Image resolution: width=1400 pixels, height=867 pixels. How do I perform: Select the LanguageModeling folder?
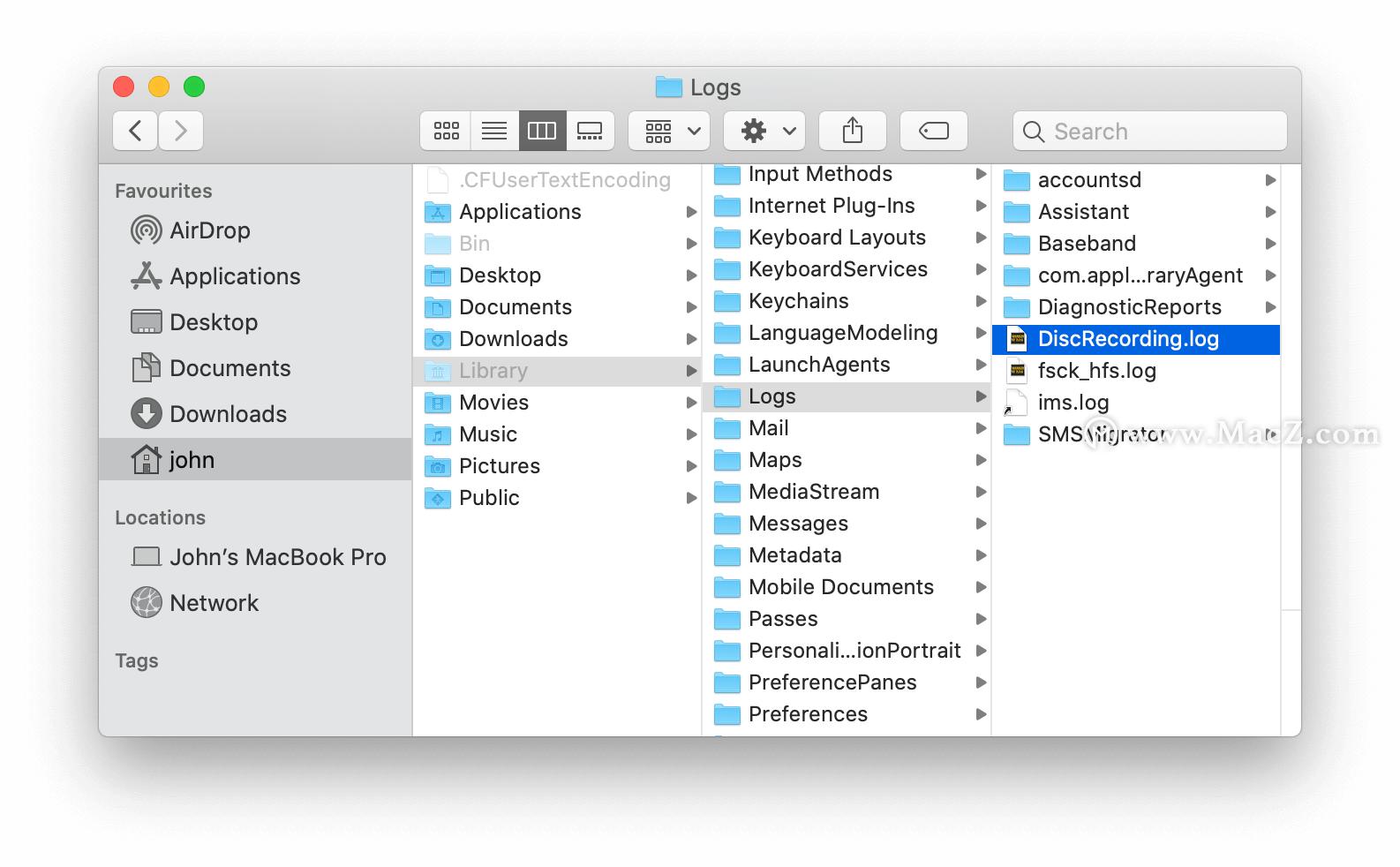[847, 334]
